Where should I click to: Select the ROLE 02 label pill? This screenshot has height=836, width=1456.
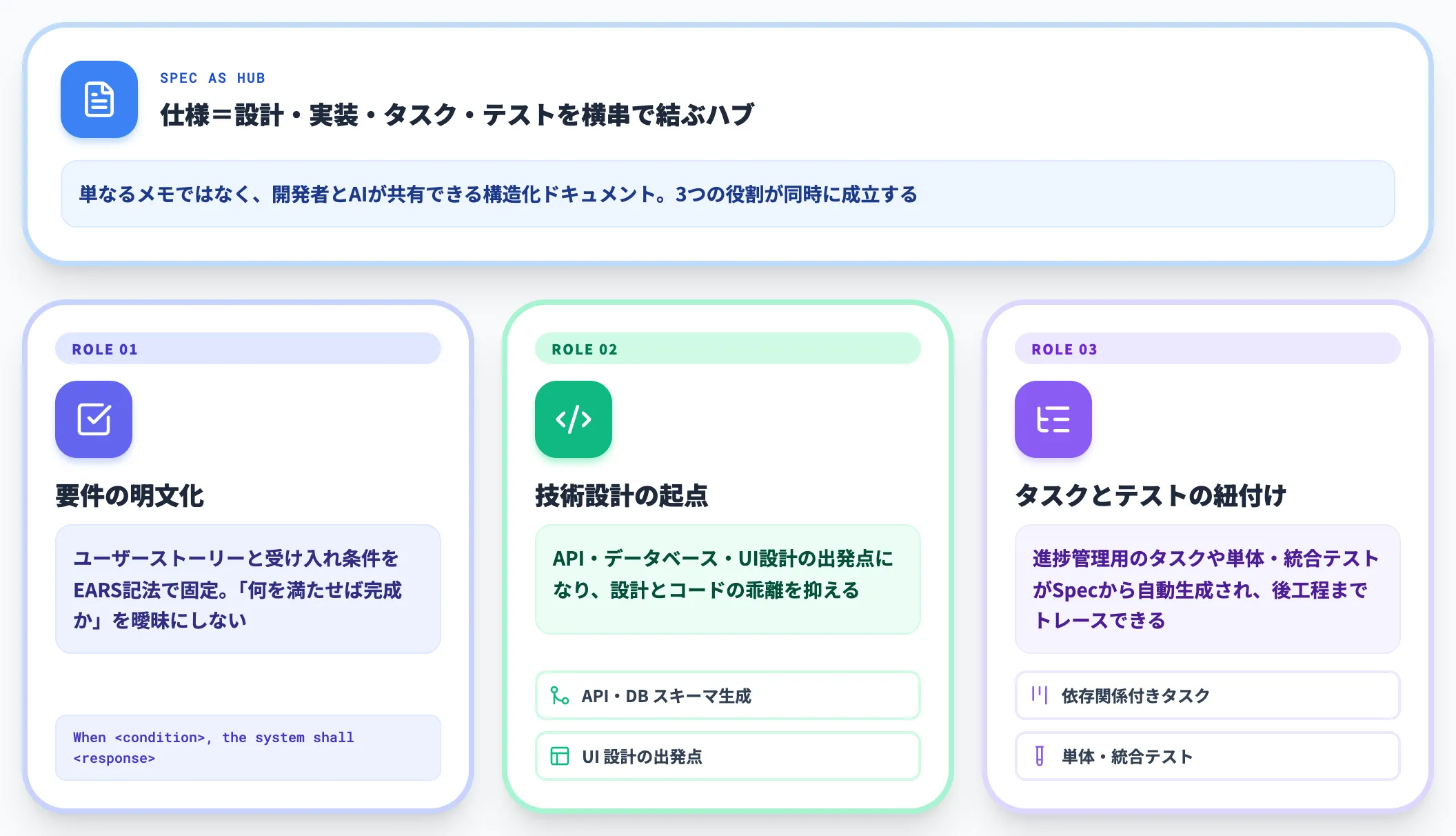tap(728, 349)
